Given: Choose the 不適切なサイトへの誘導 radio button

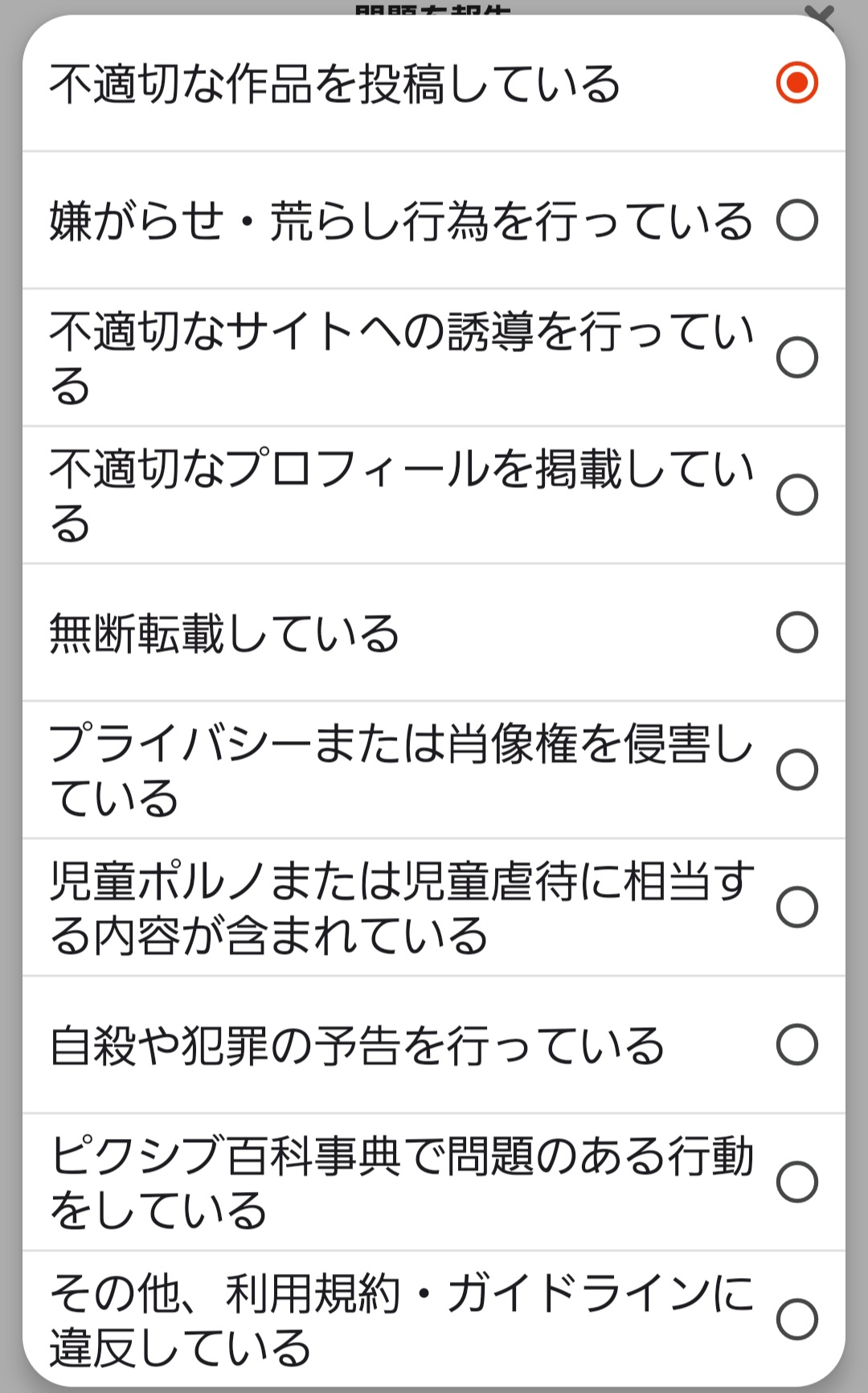Looking at the screenshot, I should 796,358.
